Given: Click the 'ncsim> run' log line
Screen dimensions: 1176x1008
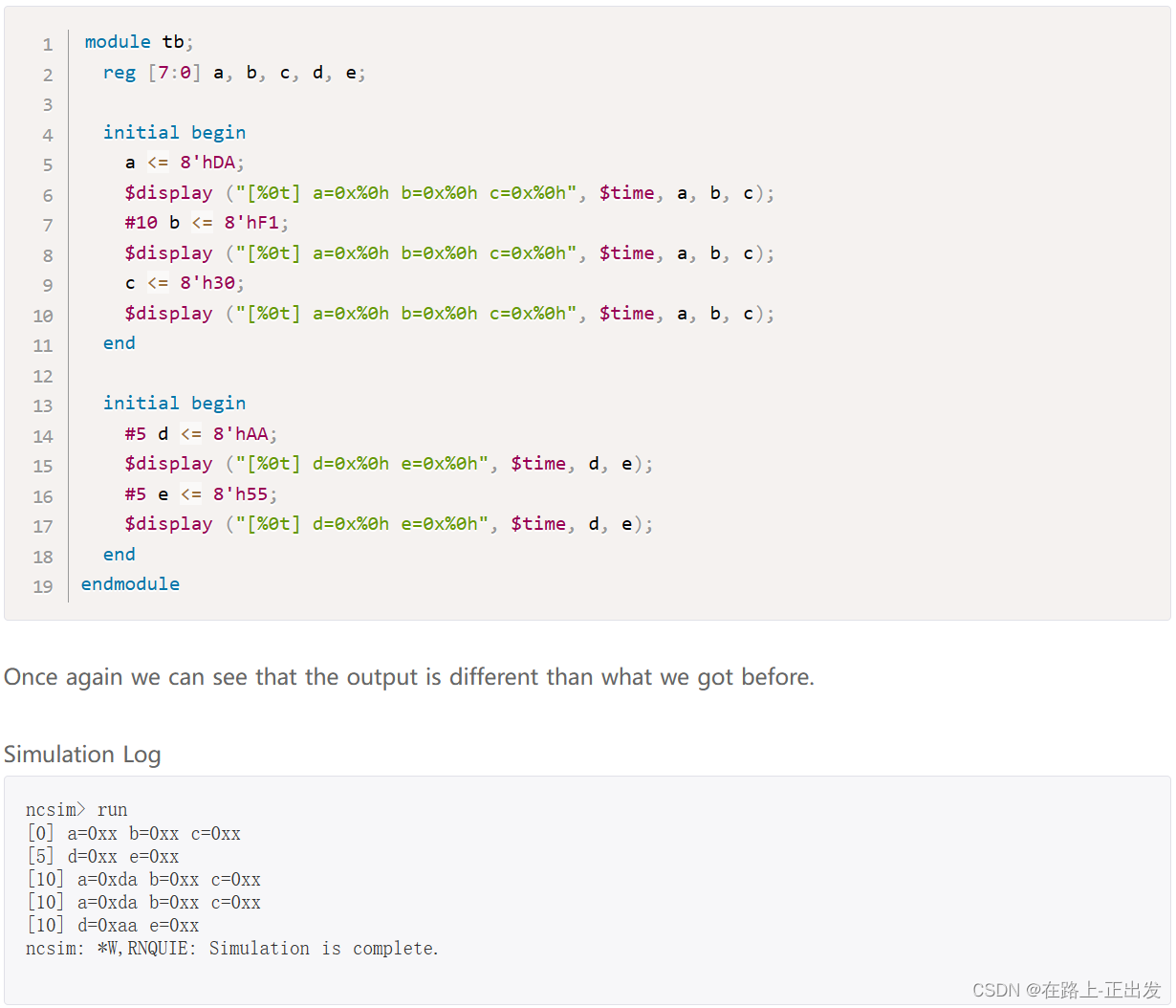Looking at the screenshot, I should pyautogui.click(x=76, y=810).
